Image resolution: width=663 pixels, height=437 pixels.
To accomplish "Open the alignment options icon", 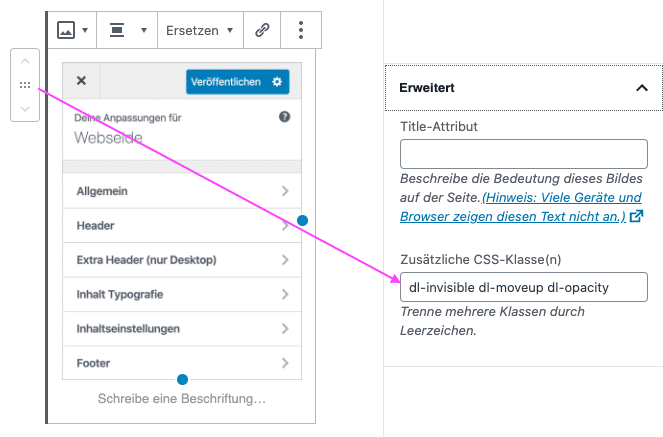I will click(x=117, y=30).
